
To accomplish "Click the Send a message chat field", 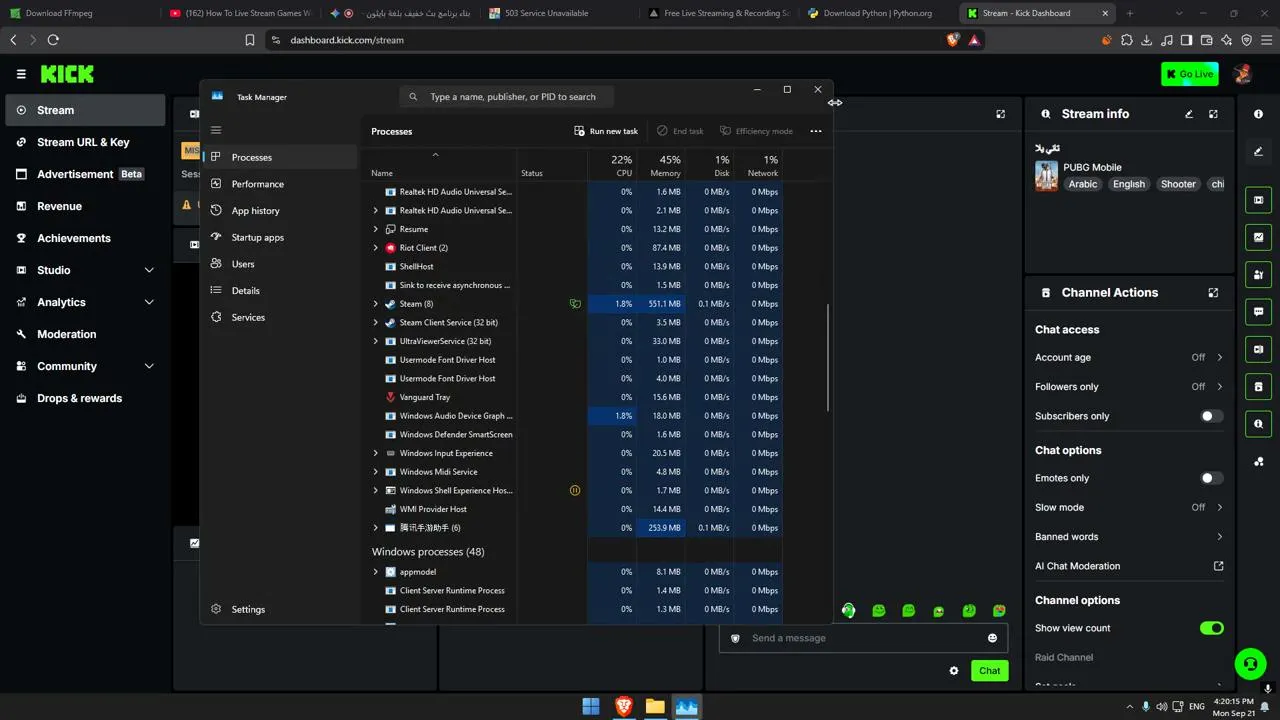I will pyautogui.click(x=863, y=638).
